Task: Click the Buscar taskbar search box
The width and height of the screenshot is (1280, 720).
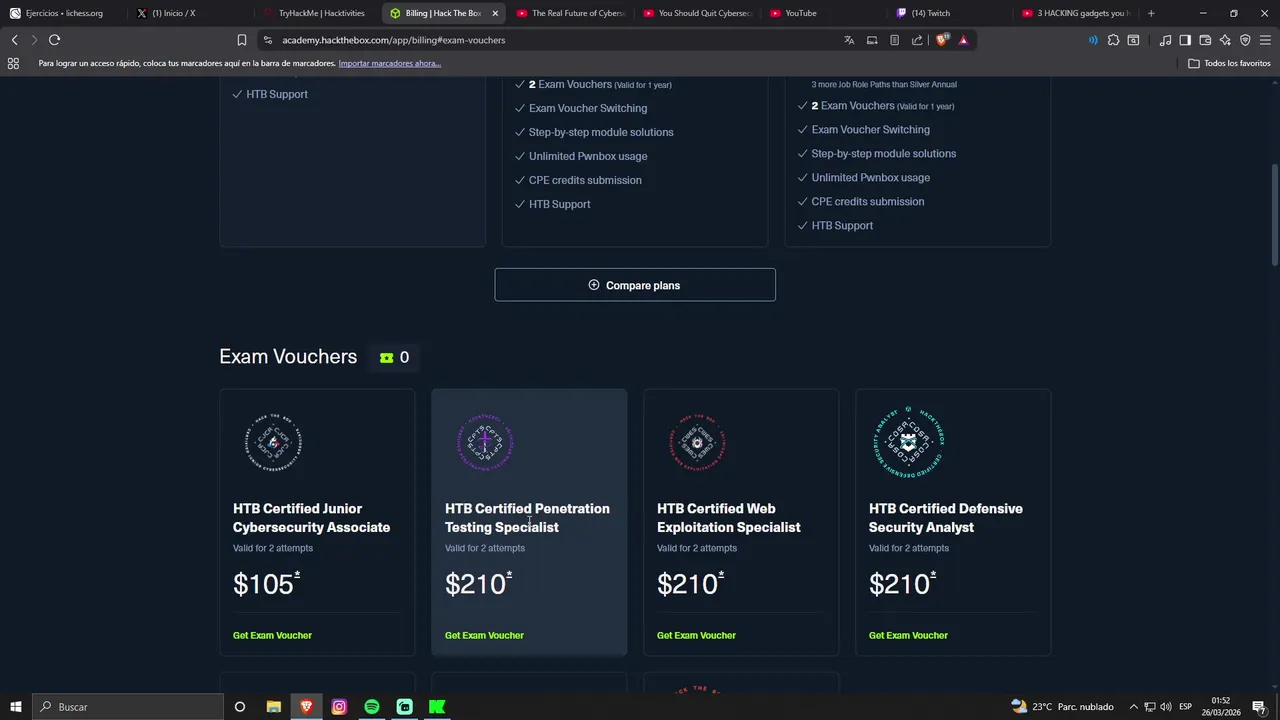Action: click(x=128, y=707)
